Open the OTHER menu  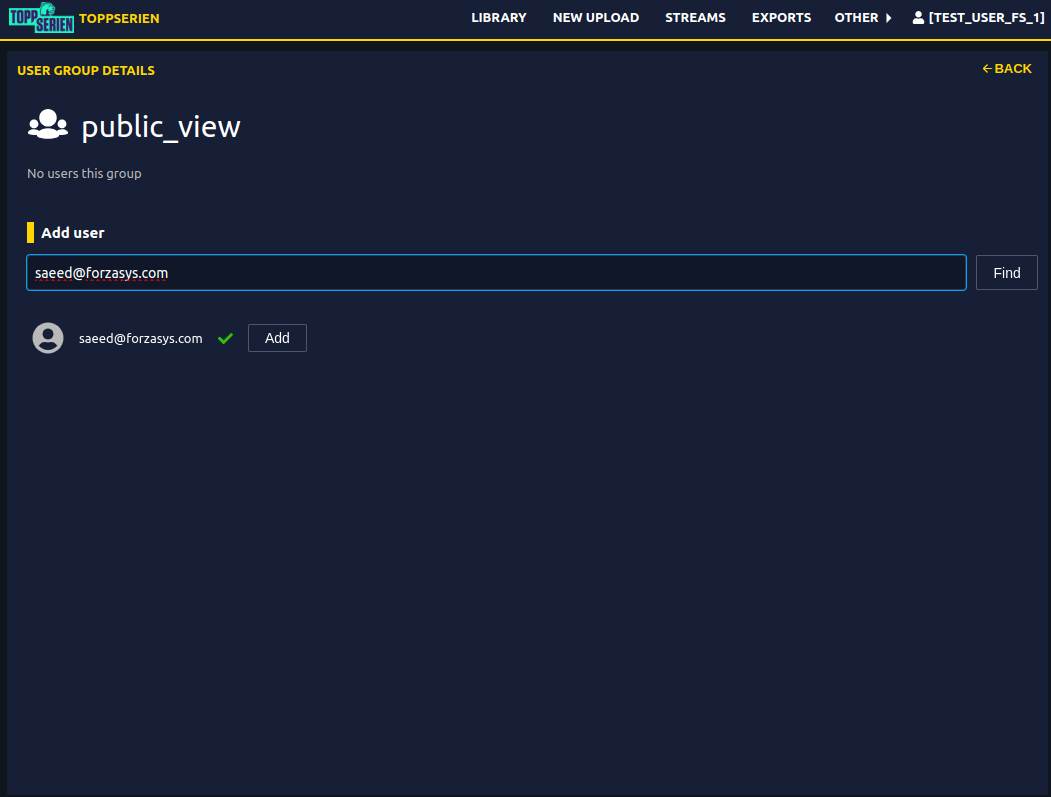pyautogui.click(x=856, y=17)
